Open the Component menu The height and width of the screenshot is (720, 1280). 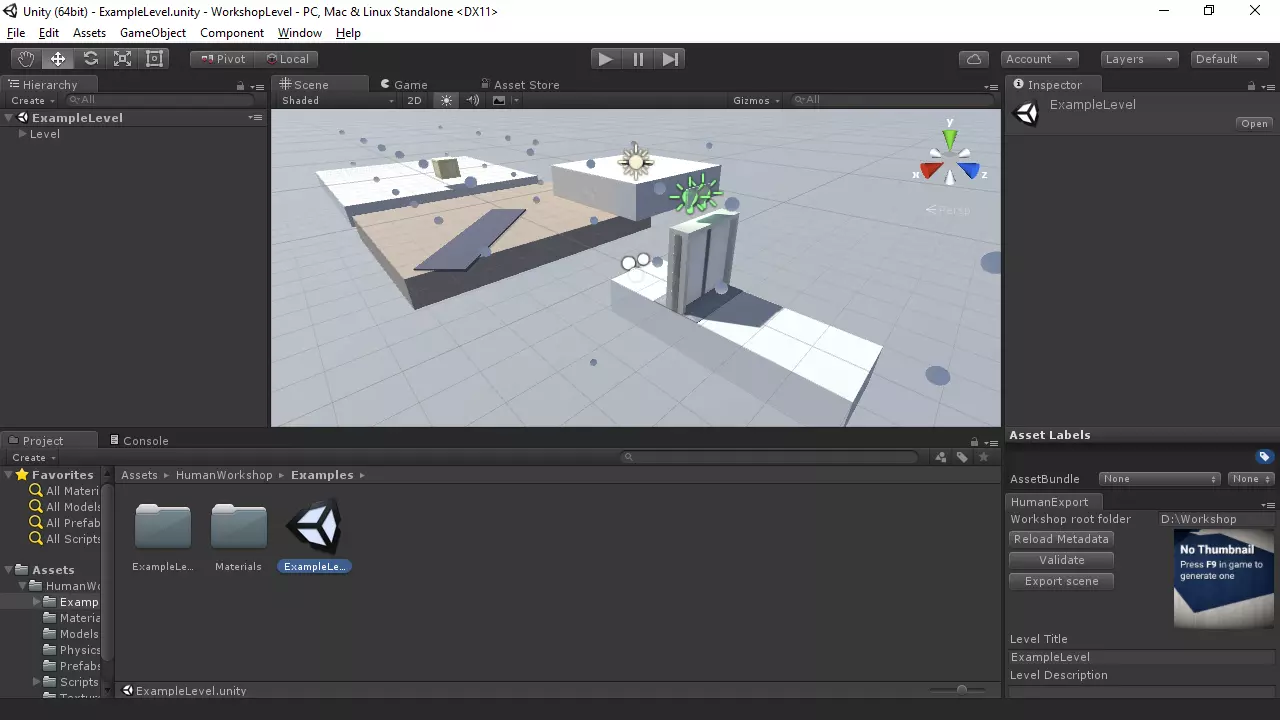[232, 33]
